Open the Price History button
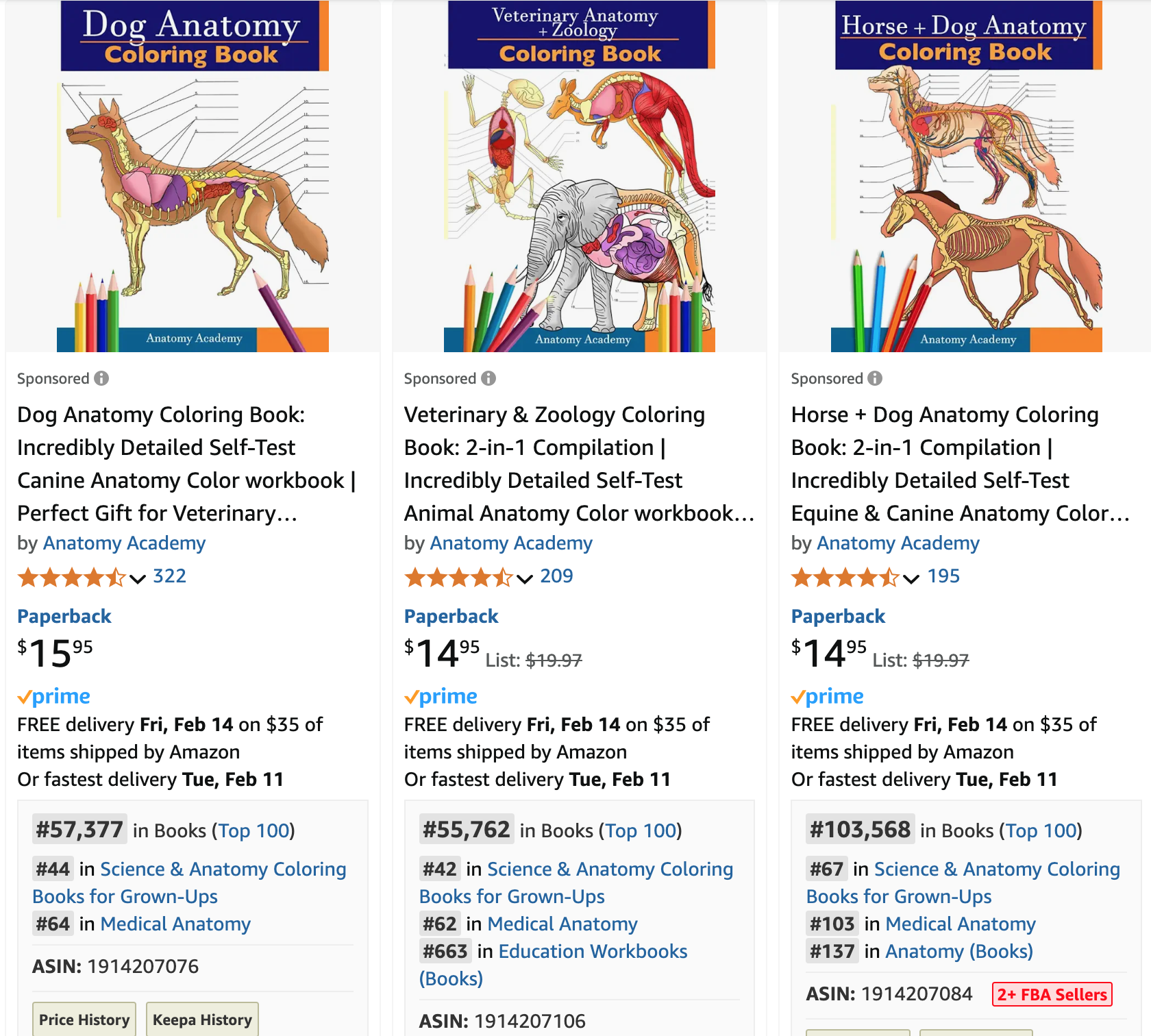Screen dimensions: 1151x1036 [84, 1020]
